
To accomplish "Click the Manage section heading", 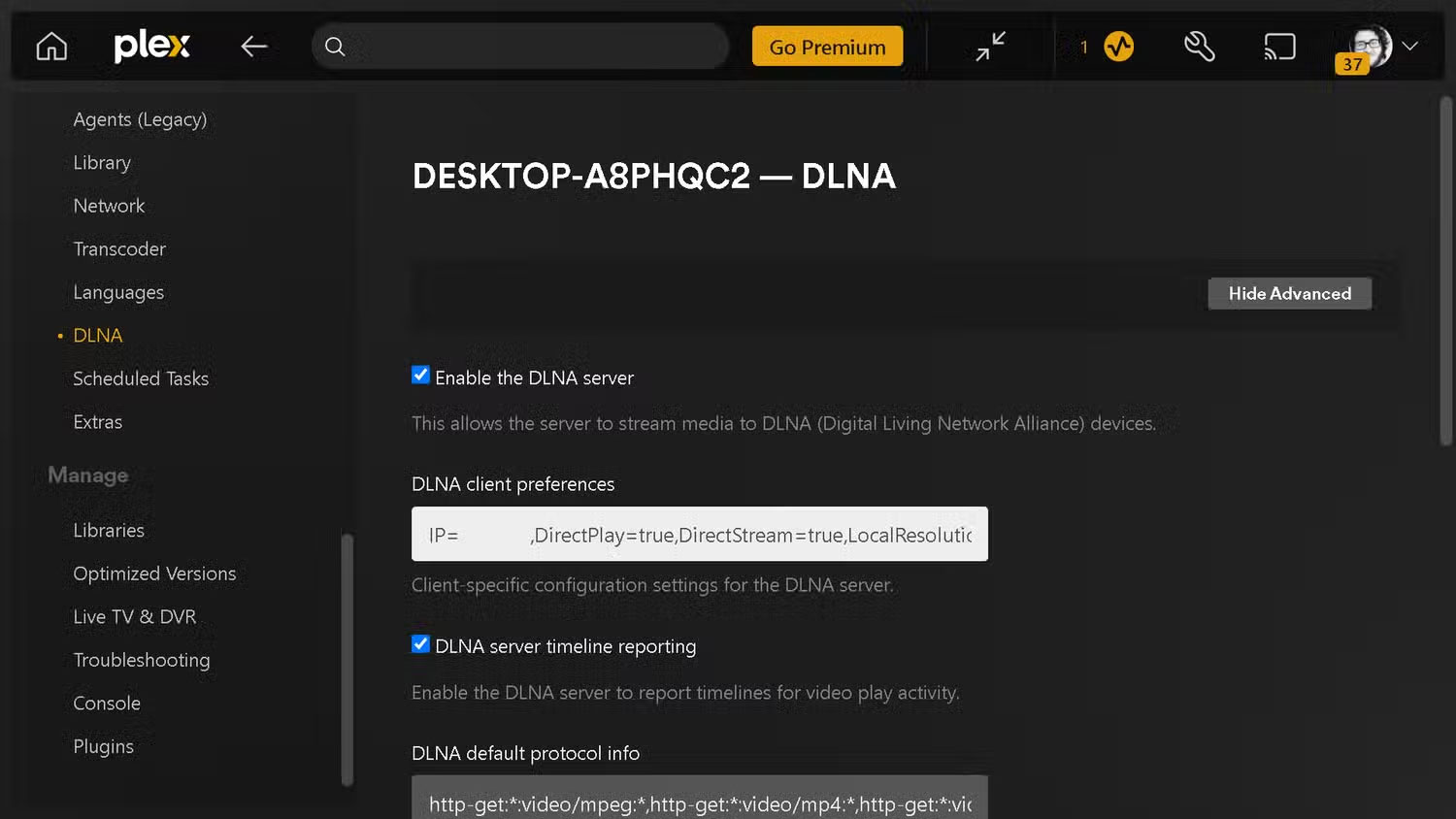I will point(88,475).
